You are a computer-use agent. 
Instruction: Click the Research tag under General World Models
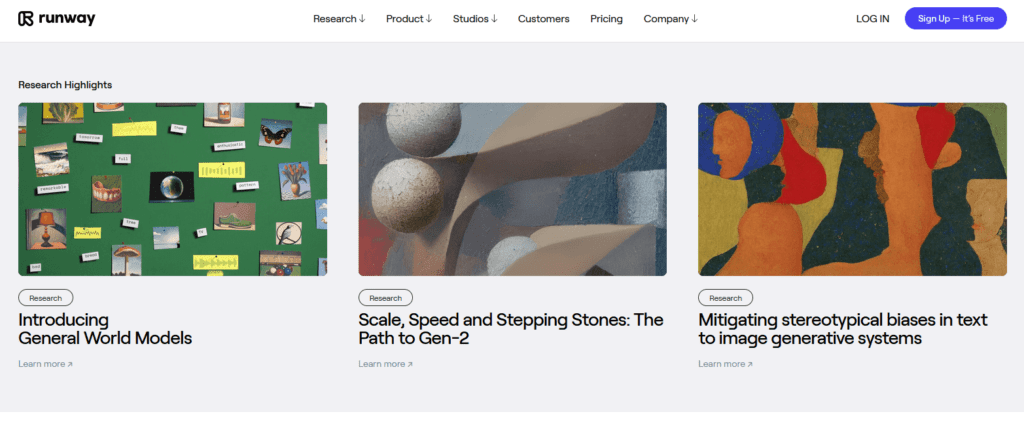[x=45, y=298]
